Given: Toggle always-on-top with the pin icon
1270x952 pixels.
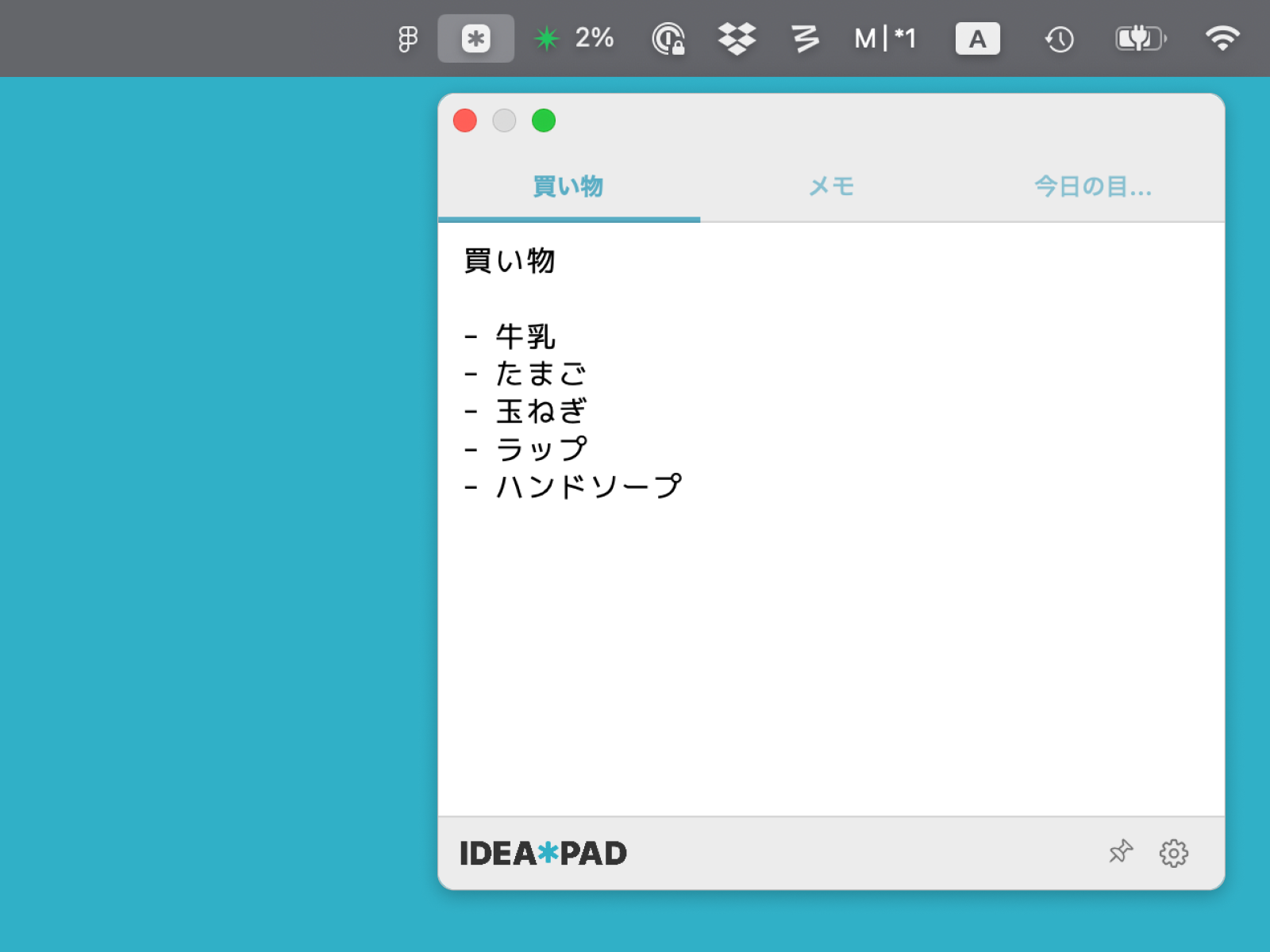Looking at the screenshot, I should (1121, 852).
